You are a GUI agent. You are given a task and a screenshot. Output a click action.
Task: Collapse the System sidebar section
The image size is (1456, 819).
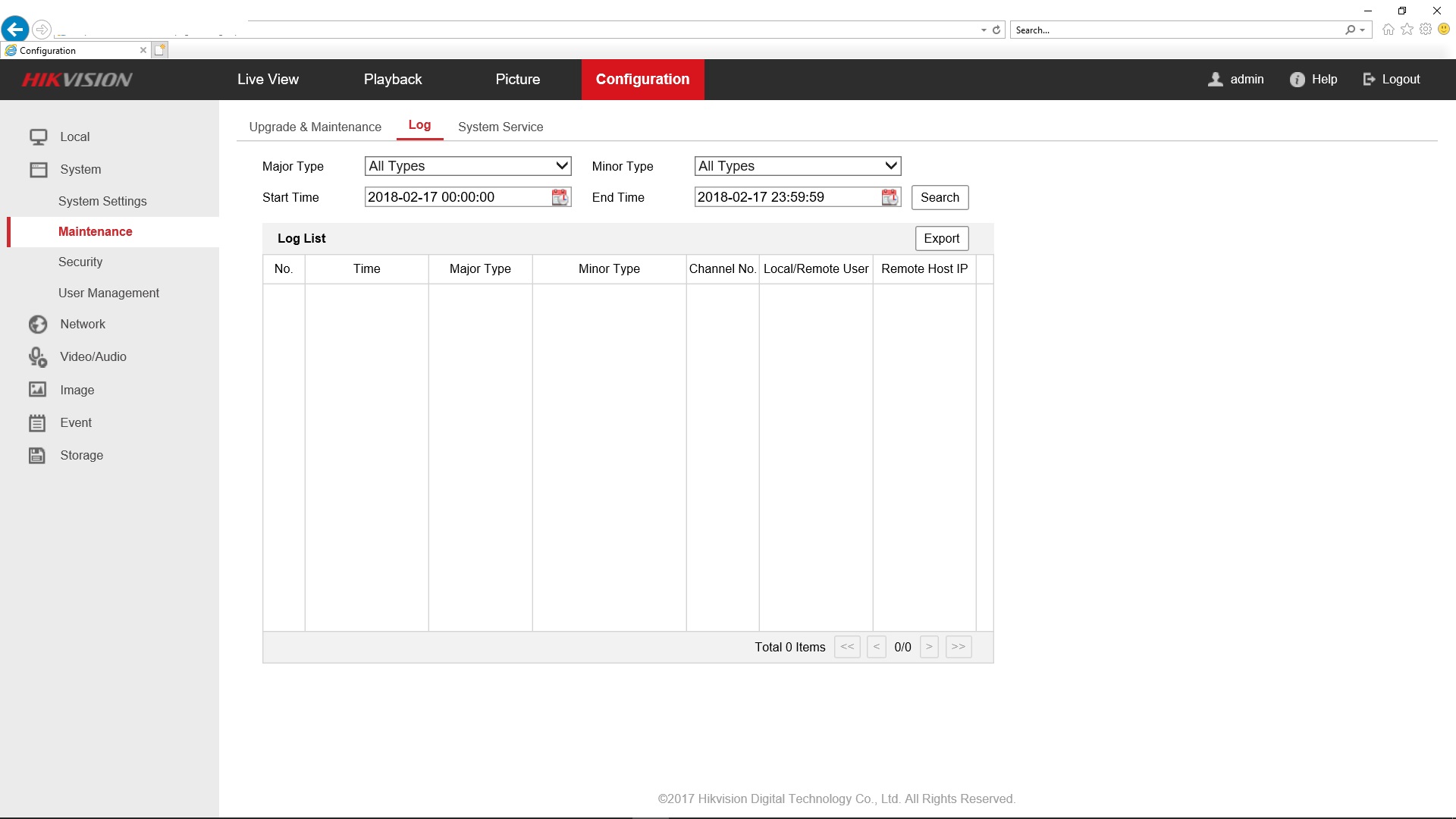coord(80,170)
